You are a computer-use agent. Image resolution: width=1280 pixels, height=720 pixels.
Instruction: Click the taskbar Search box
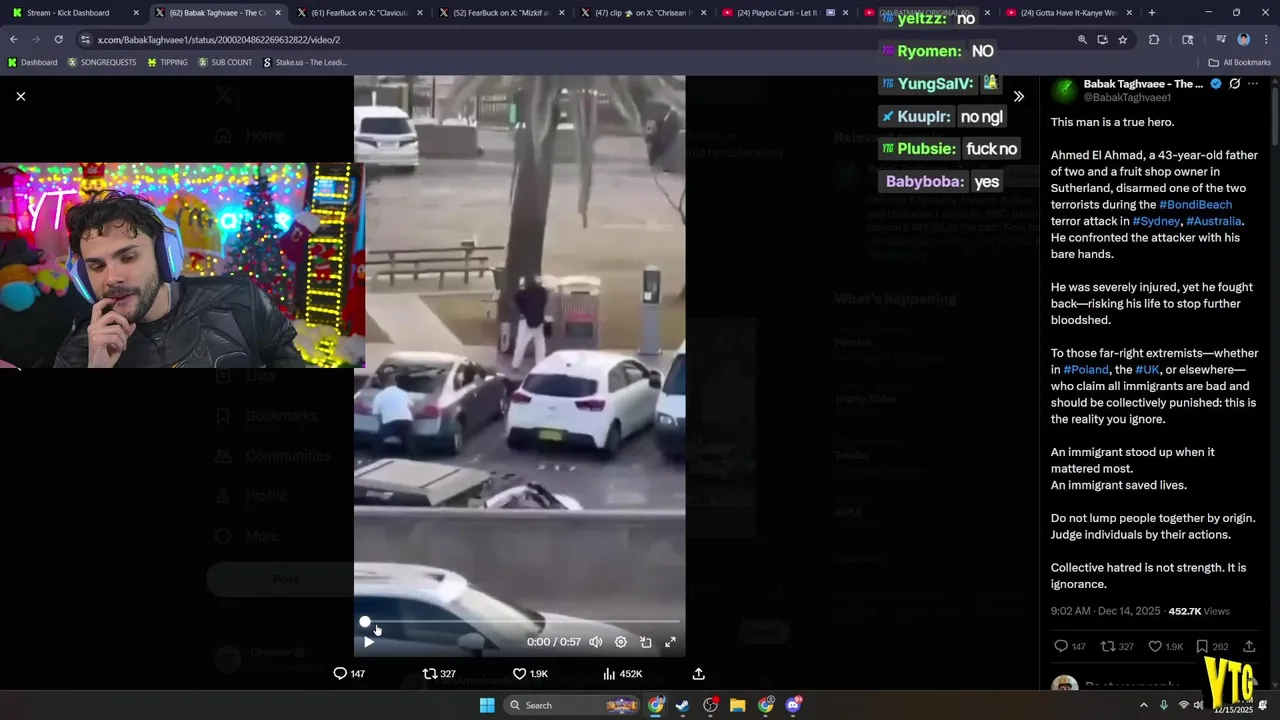(573, 705)
